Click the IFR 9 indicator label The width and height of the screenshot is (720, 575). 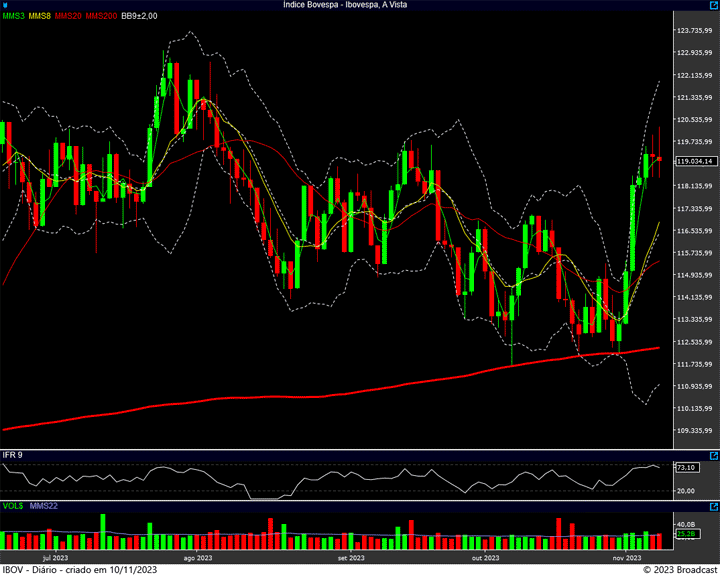pos(13,455)
